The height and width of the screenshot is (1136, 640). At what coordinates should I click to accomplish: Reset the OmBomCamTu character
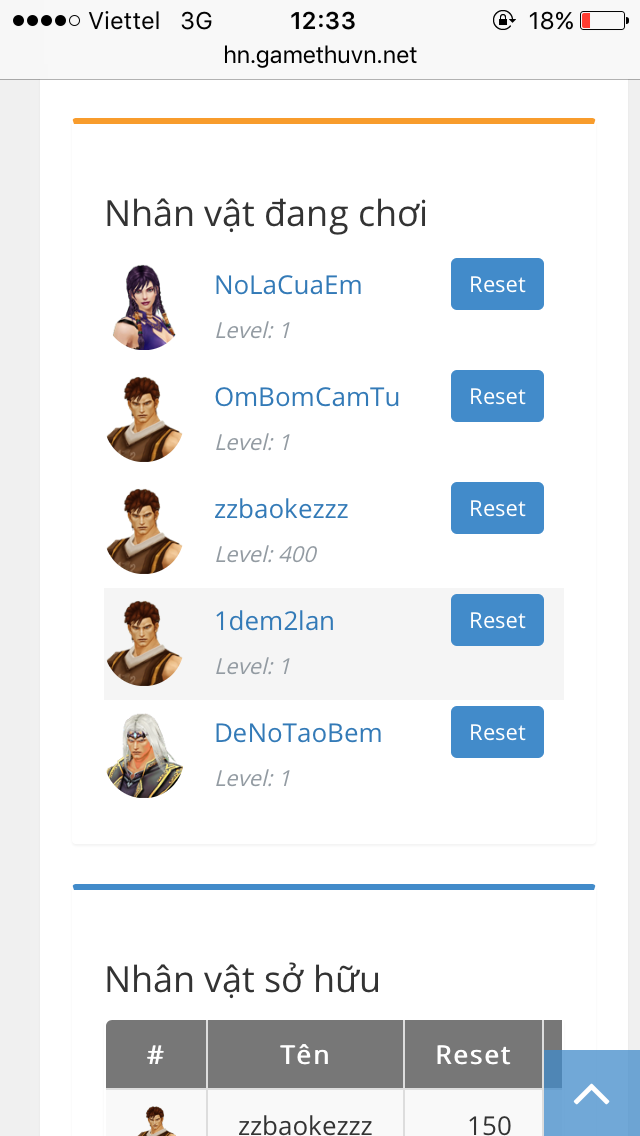coord(497,396)
